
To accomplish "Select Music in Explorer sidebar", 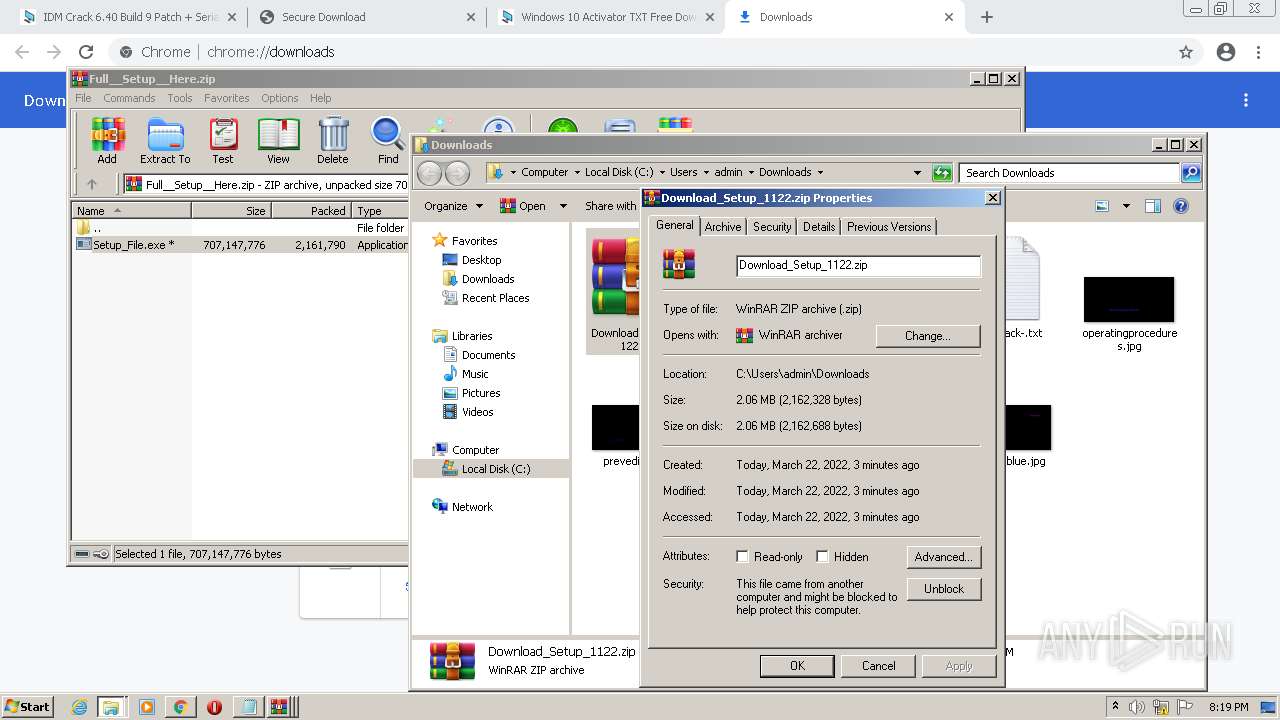I will pyautogui.click(x=475, y=374).
